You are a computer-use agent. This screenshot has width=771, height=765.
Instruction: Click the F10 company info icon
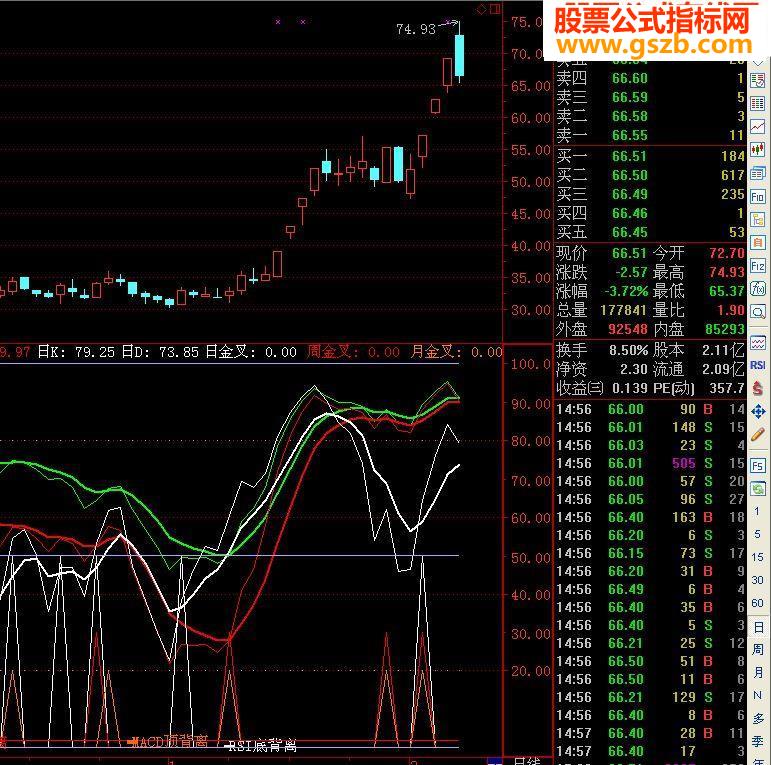(758, 197)
